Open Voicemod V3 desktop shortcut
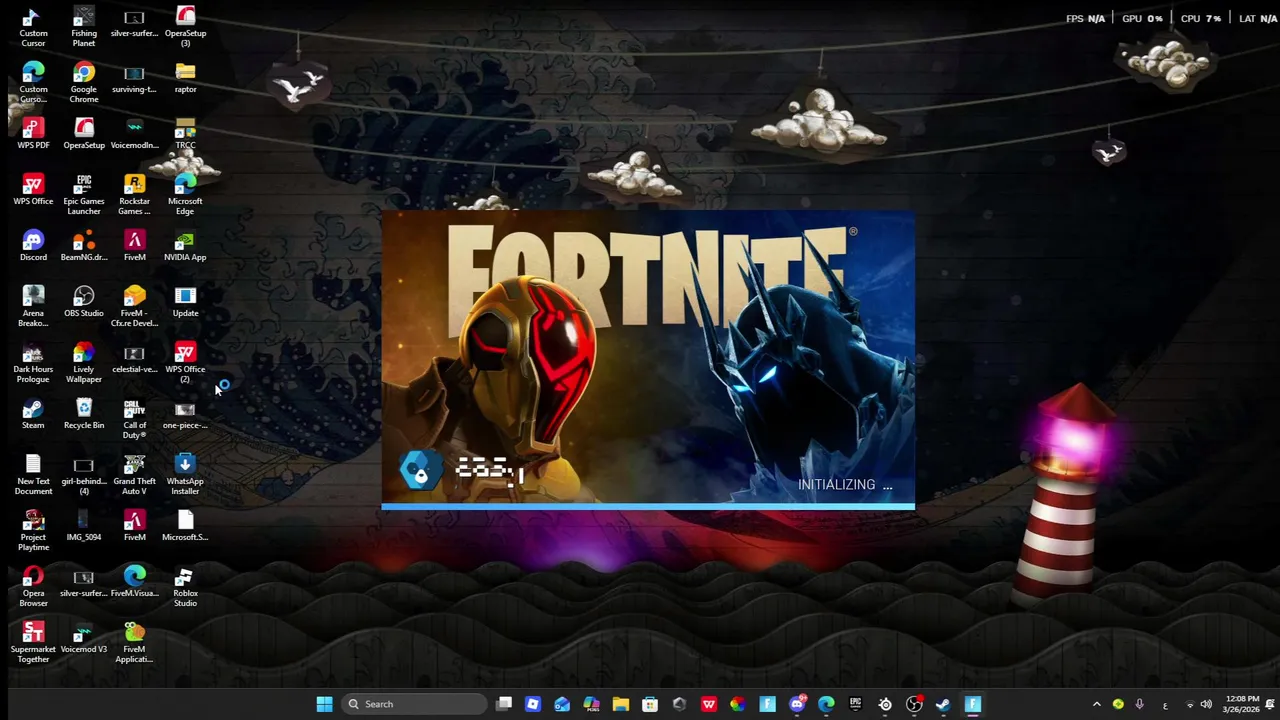 coord(84,638)
